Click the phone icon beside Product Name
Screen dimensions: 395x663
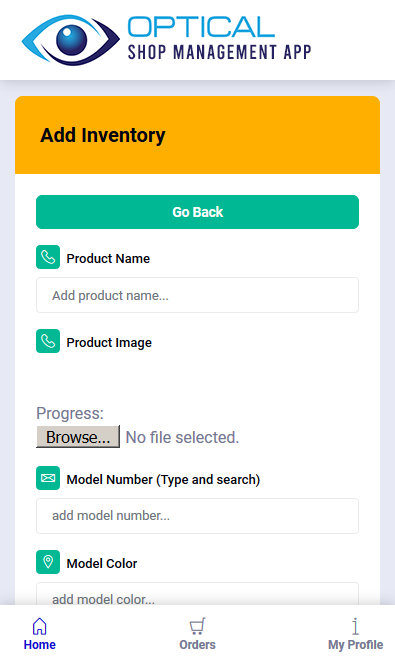point(48,257)
